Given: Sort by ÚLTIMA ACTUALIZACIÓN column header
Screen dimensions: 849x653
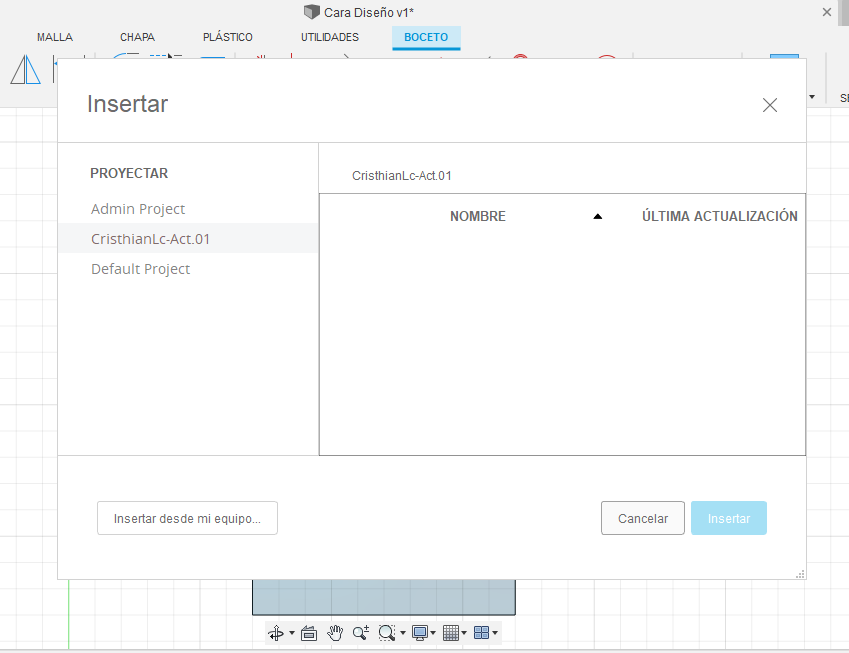Looking at the screenshot, I should tap(720, 217).
